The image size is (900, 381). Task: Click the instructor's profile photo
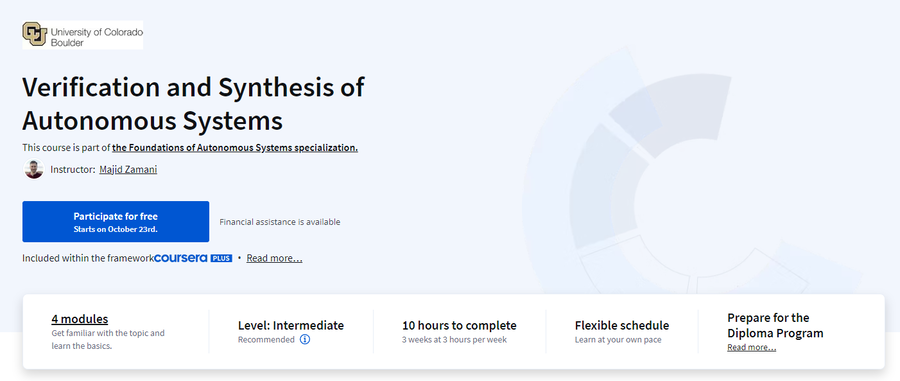pos(34,169)
